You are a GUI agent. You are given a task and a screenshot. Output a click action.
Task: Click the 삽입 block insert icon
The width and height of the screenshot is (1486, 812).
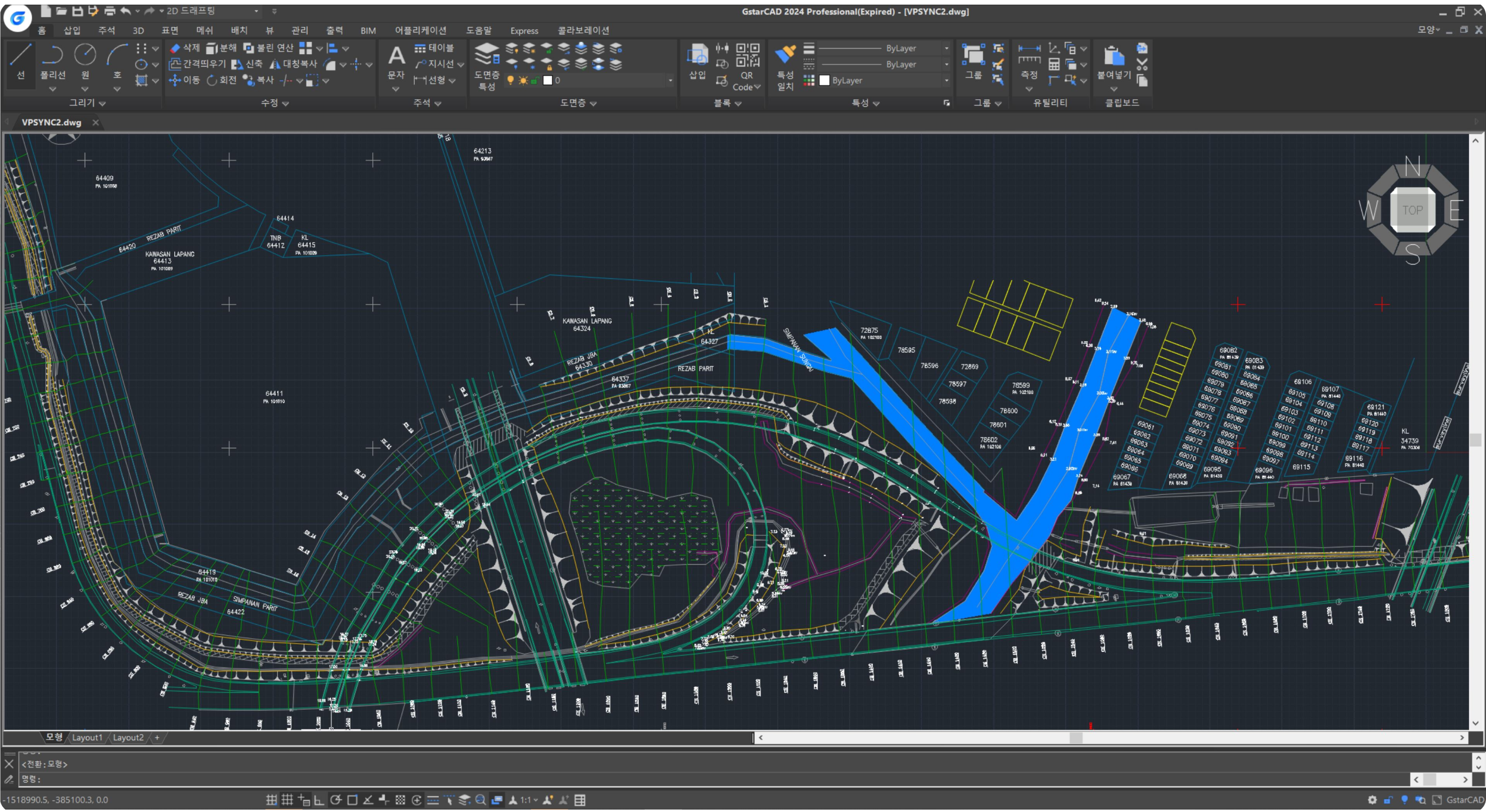697,61
